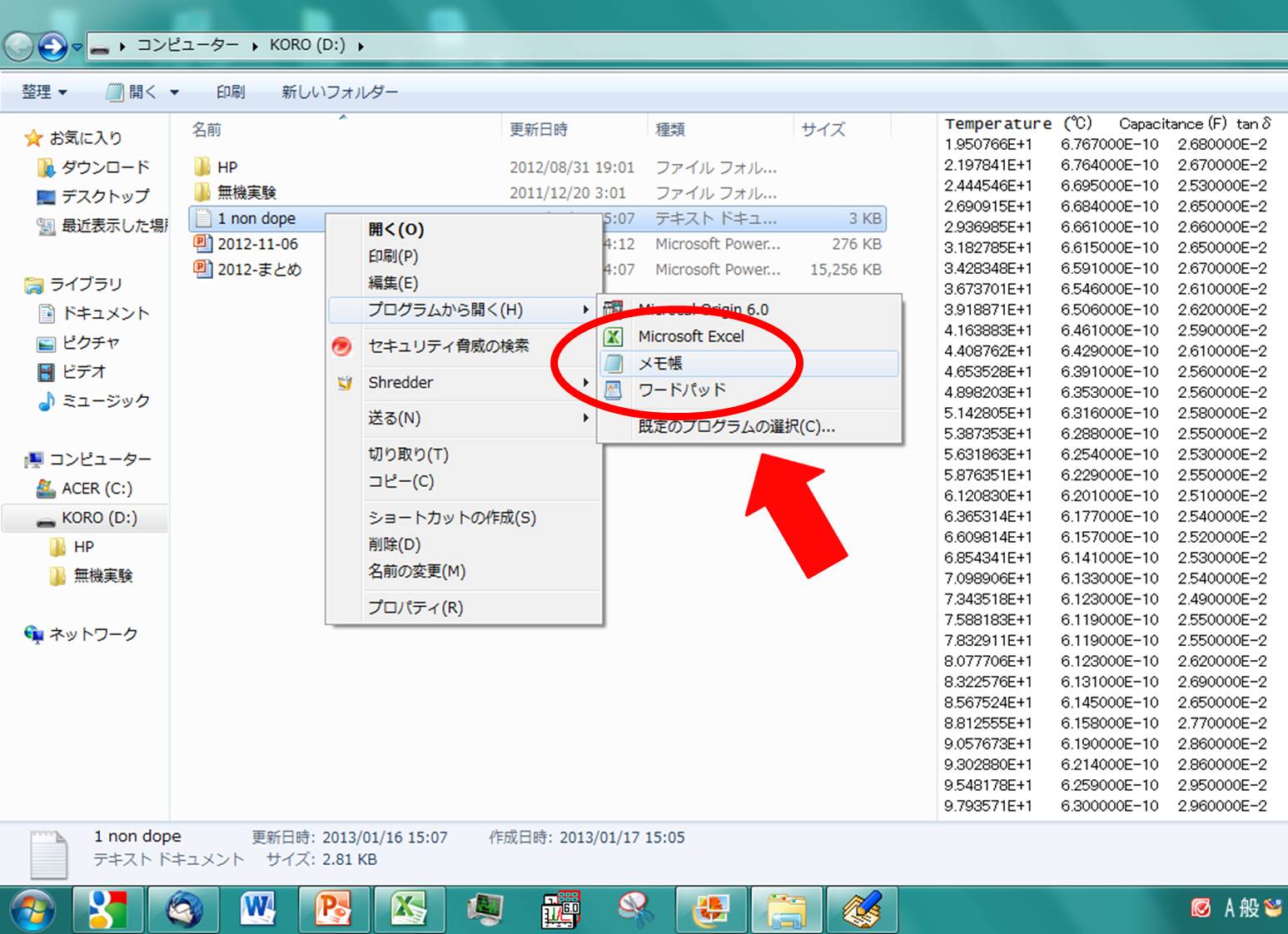1288x934 pixels.
Task: Choose 名前の変更(M) from context menu
Action: point(416,571)
